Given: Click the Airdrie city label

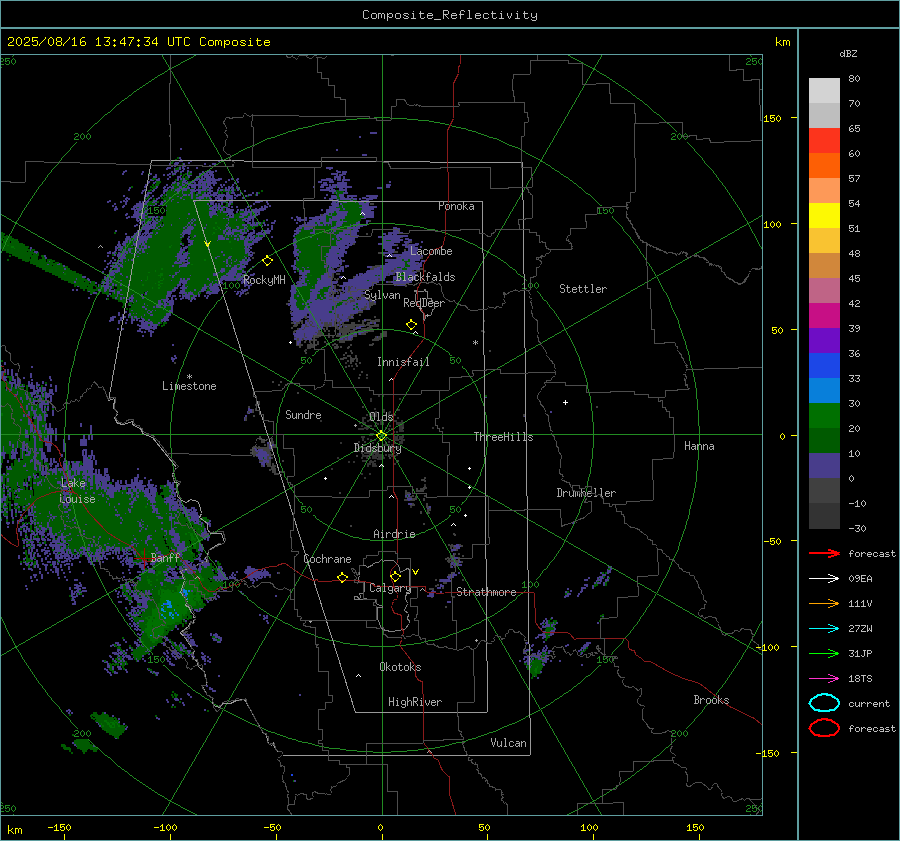Looking at the screenshot, I should pyautogui.click(x=394, y=534).
